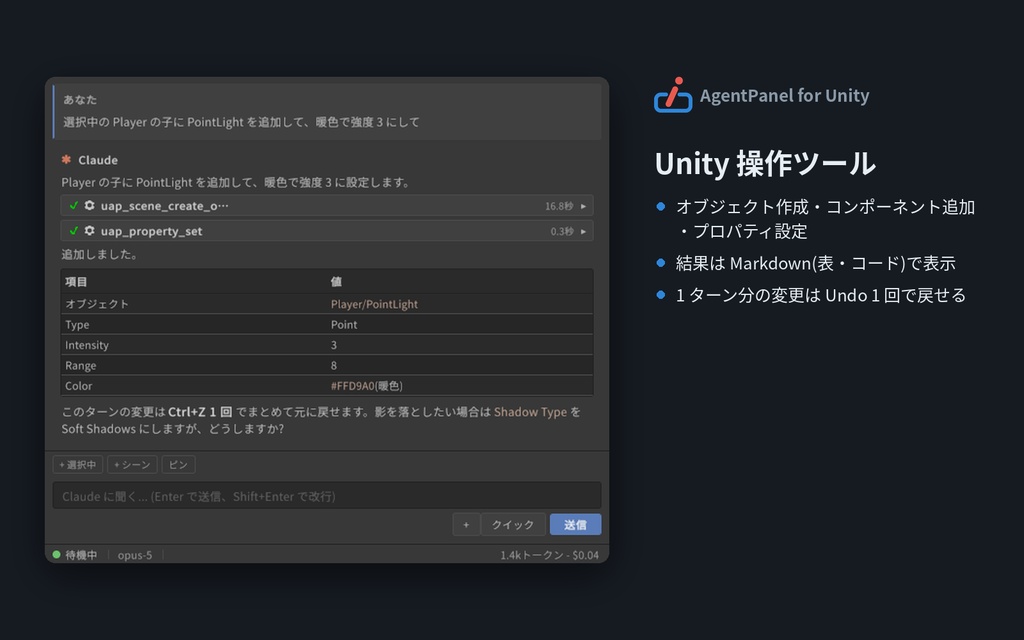Screen dimensions: 1024x640
Task: Expand the uap_property_set tool call arrow
Action: click(x=583, y=231)
